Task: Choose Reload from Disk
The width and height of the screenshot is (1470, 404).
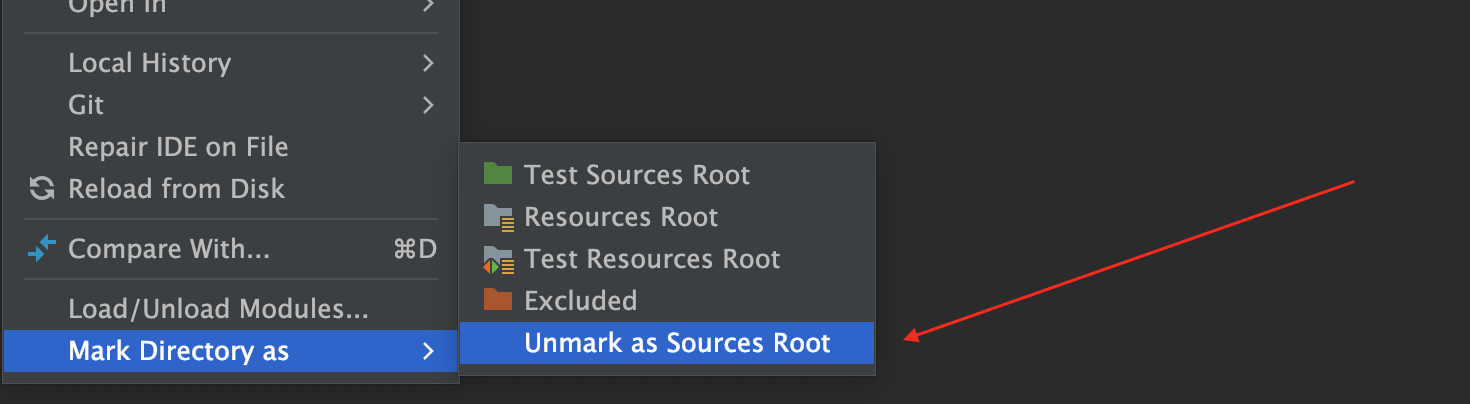Action: pos(176,189)
